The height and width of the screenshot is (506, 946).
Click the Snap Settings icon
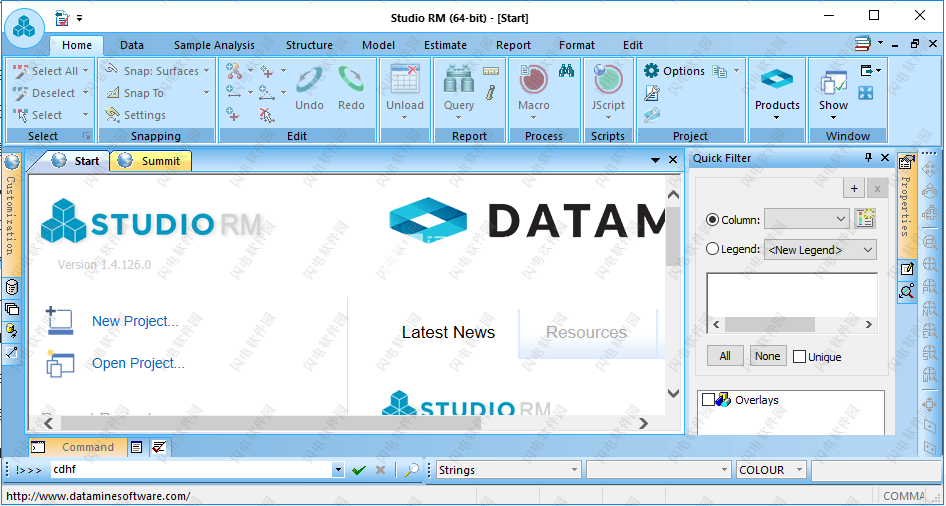(x=112, y=115)
